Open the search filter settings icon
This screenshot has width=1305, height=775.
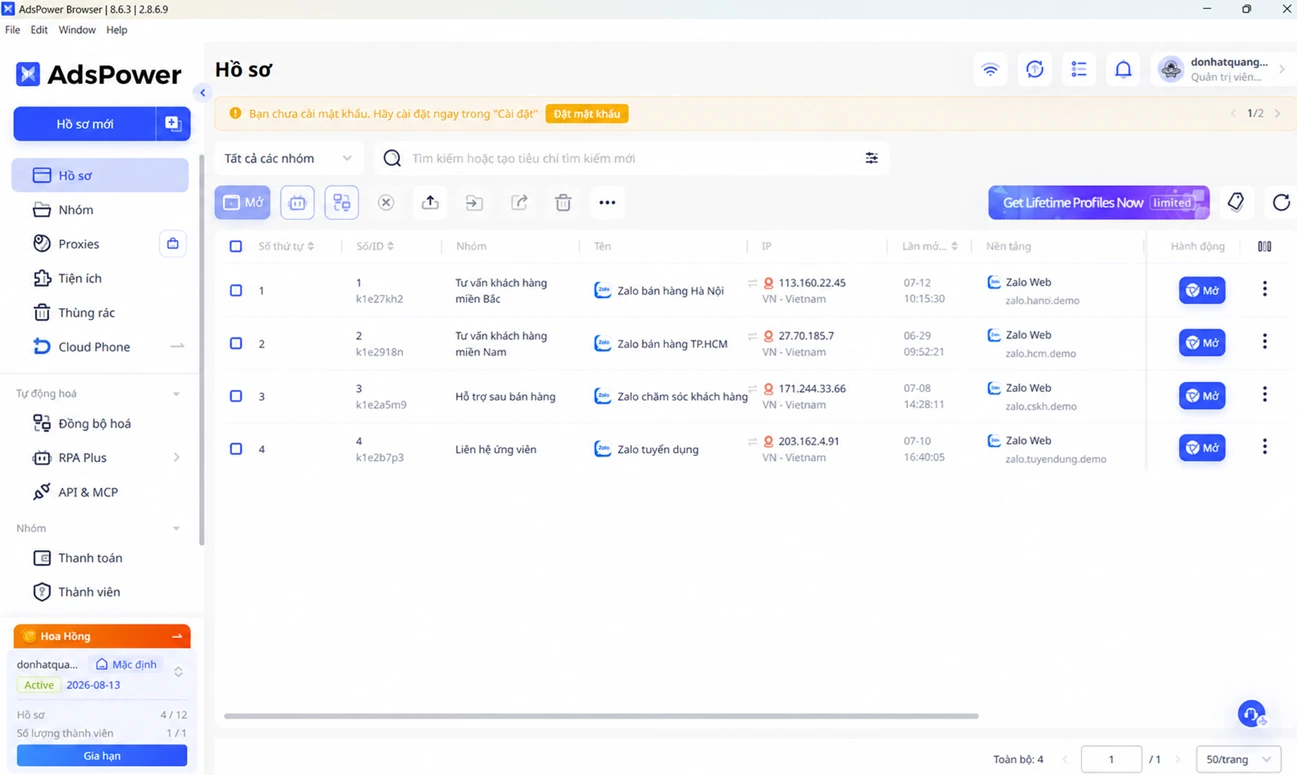coord(871,158)
